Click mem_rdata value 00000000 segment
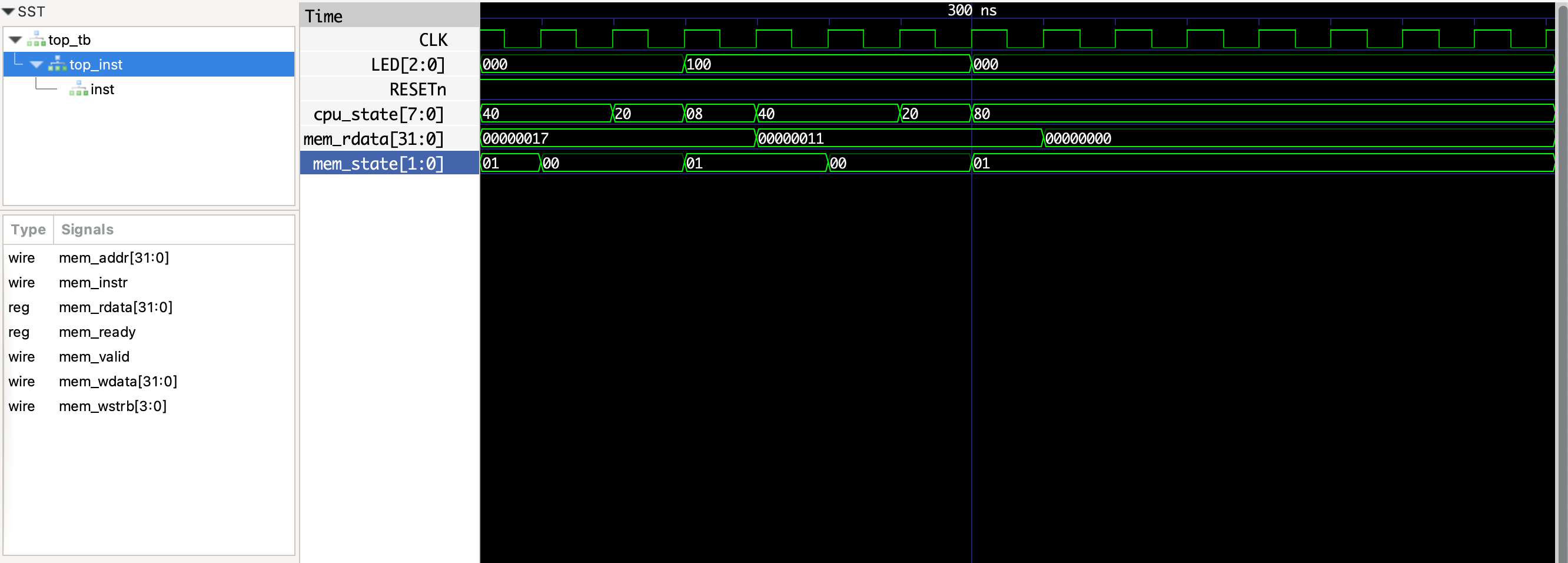The width and height of the screenshot is (1568, 563). click(1298, 139)
